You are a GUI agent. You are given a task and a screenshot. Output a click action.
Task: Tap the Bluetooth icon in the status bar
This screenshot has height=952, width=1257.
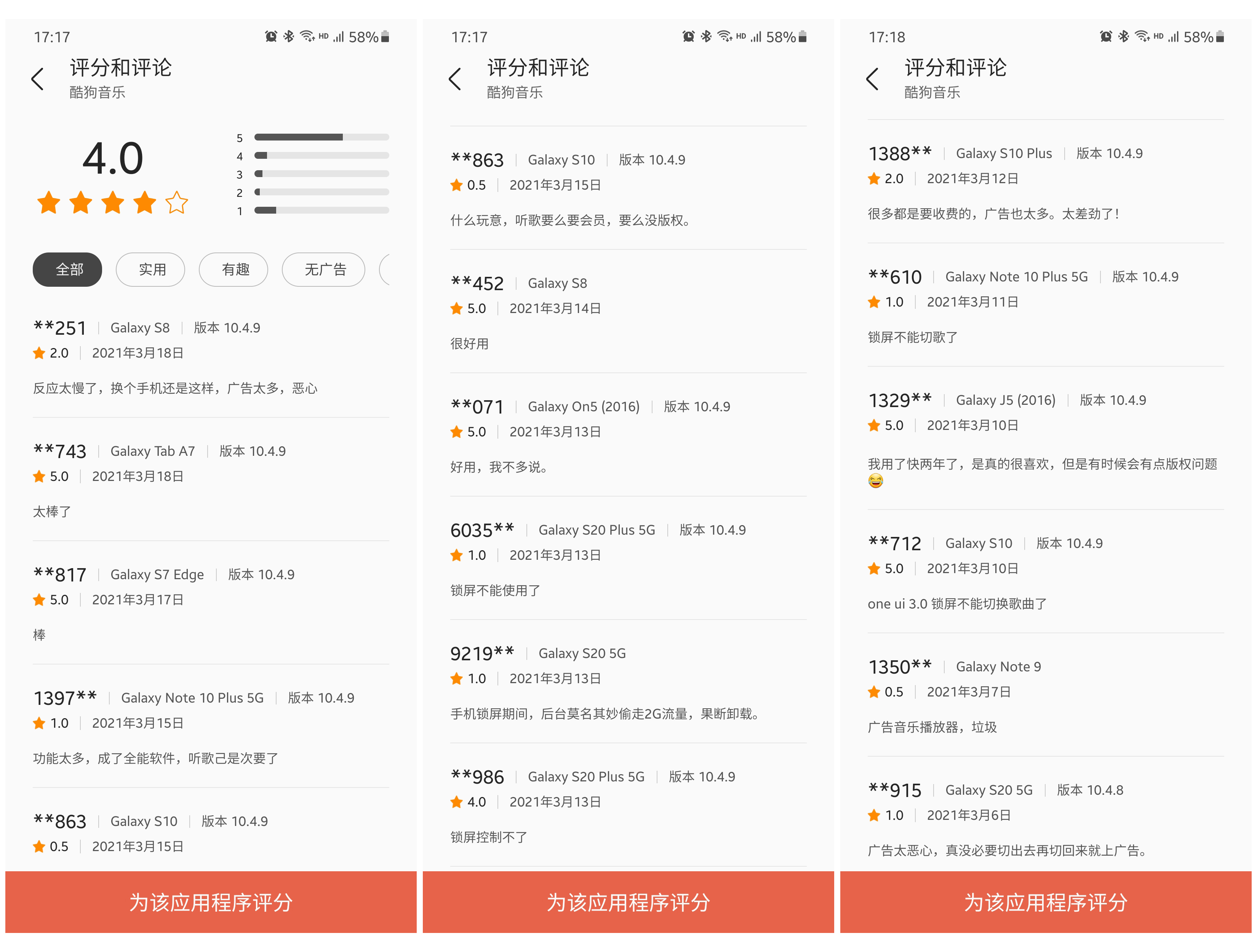pyautogui.click(x=289, y=36)
